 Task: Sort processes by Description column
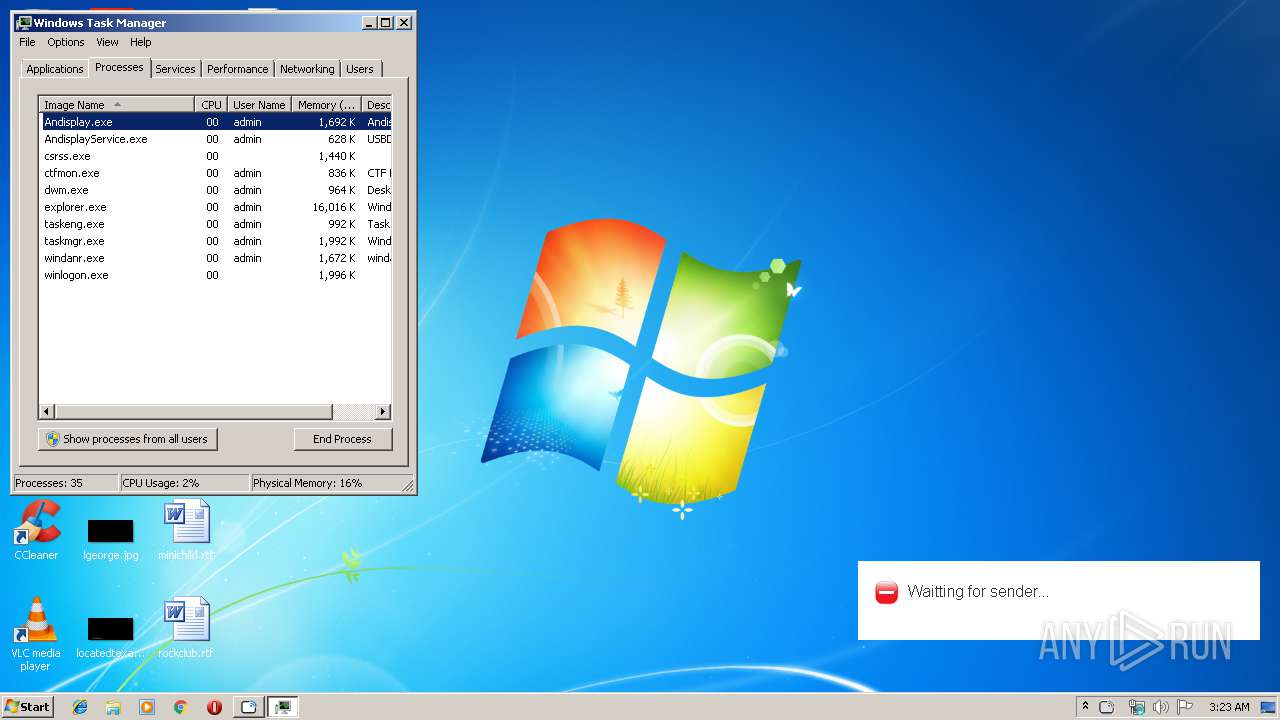coord(377,105)
